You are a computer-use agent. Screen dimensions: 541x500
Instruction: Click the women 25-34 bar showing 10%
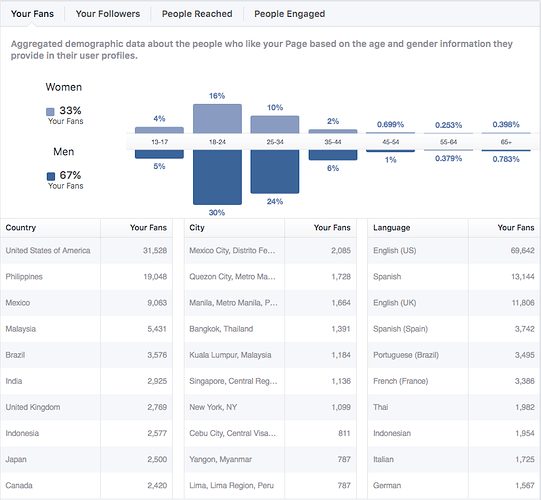pos(275,125)
